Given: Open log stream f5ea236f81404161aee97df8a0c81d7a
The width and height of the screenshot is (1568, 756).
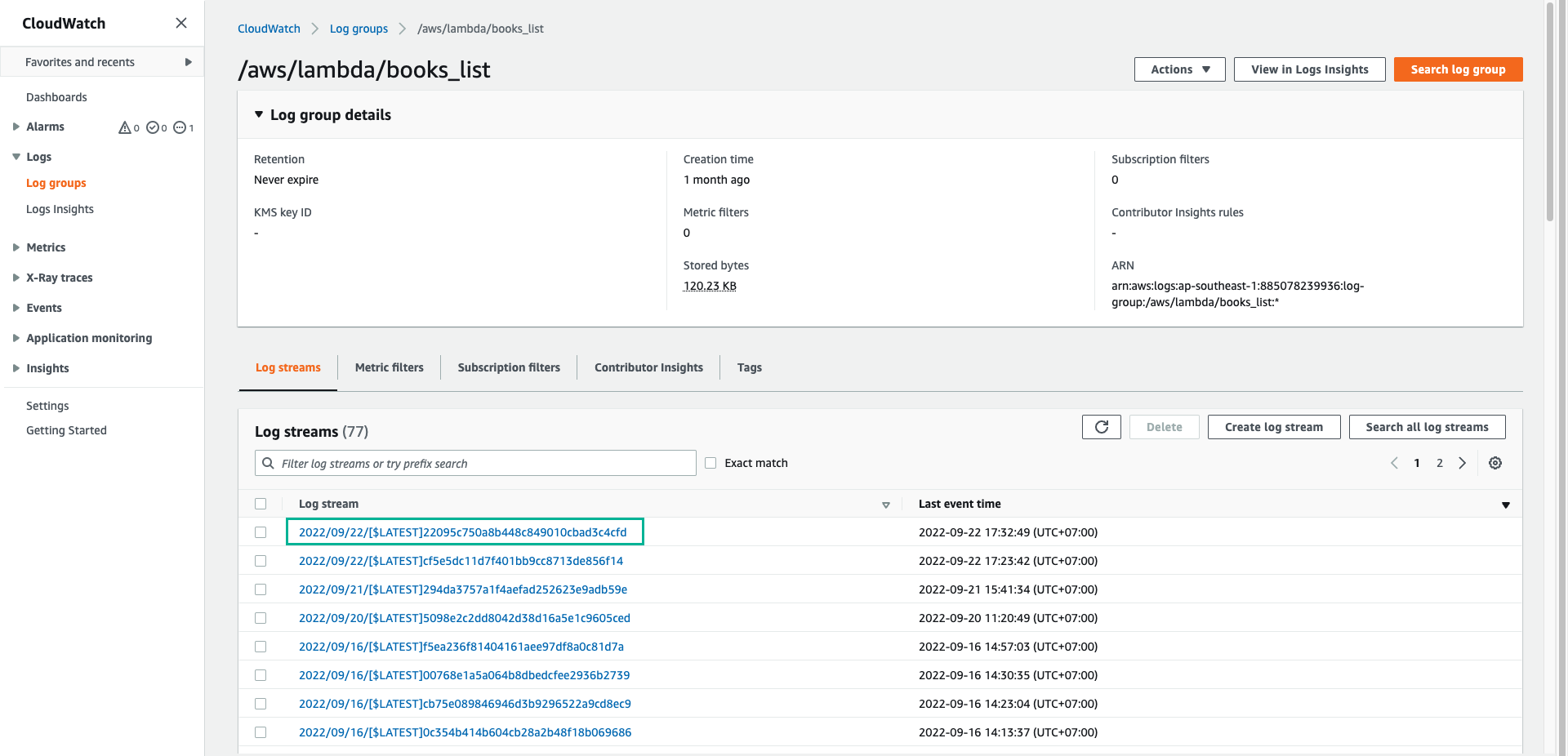Looking at the screenshot, I should (461, 647).
